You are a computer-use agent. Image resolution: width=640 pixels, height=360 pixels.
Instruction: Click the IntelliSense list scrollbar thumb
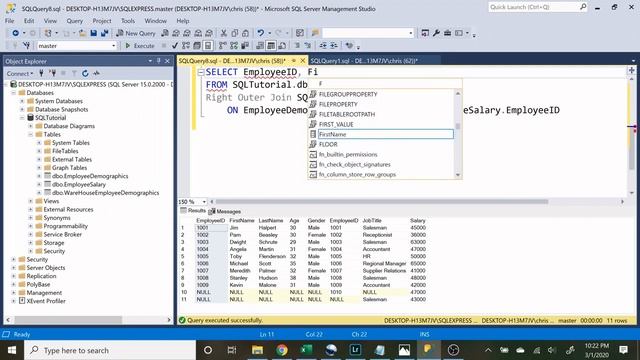click(458, 126)
